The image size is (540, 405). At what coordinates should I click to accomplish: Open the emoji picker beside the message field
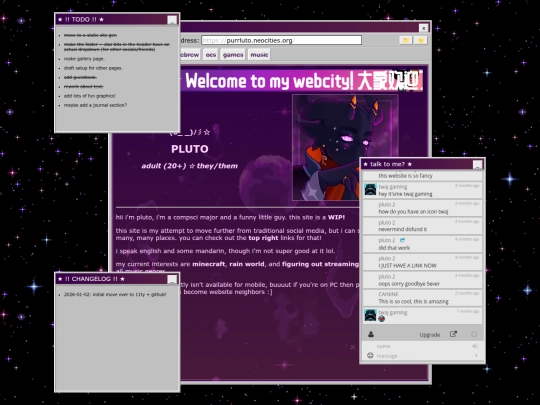(370, 355)
